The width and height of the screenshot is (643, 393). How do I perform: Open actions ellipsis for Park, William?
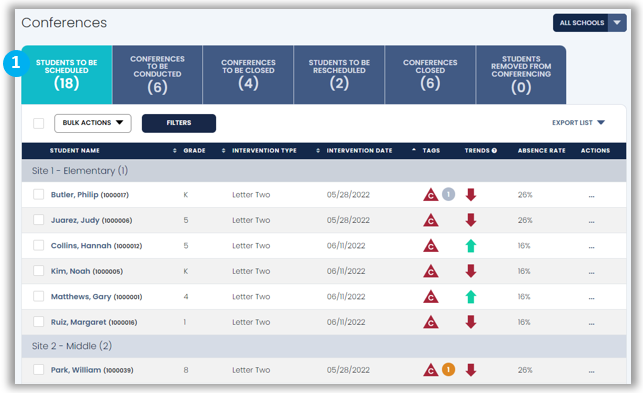[x=591, y=371]
